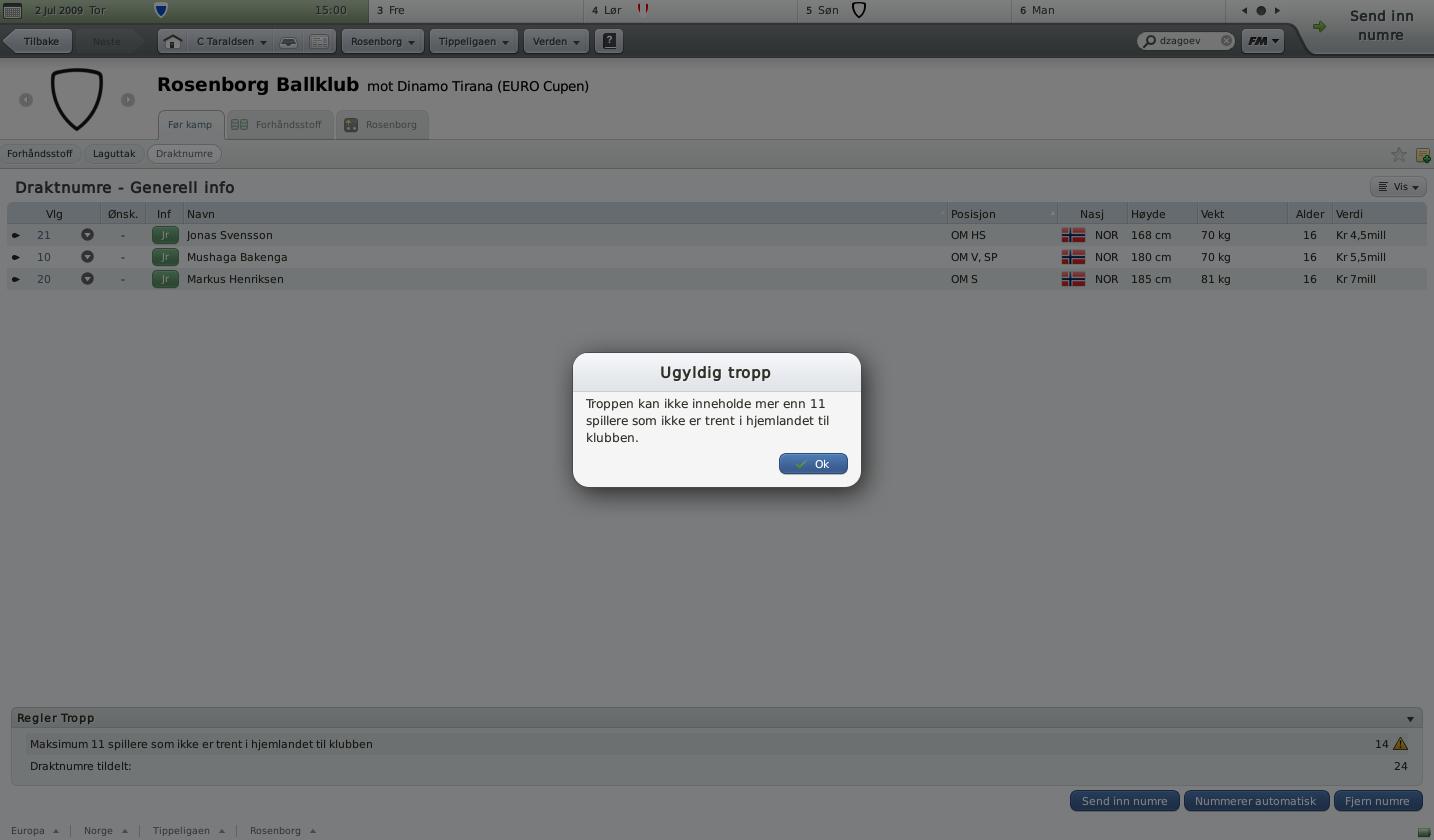Open the Tippeligaen toolbar dropdown
Viewport: 1434px width, 840px height.
pyautogui.click(x=473, y=41)
